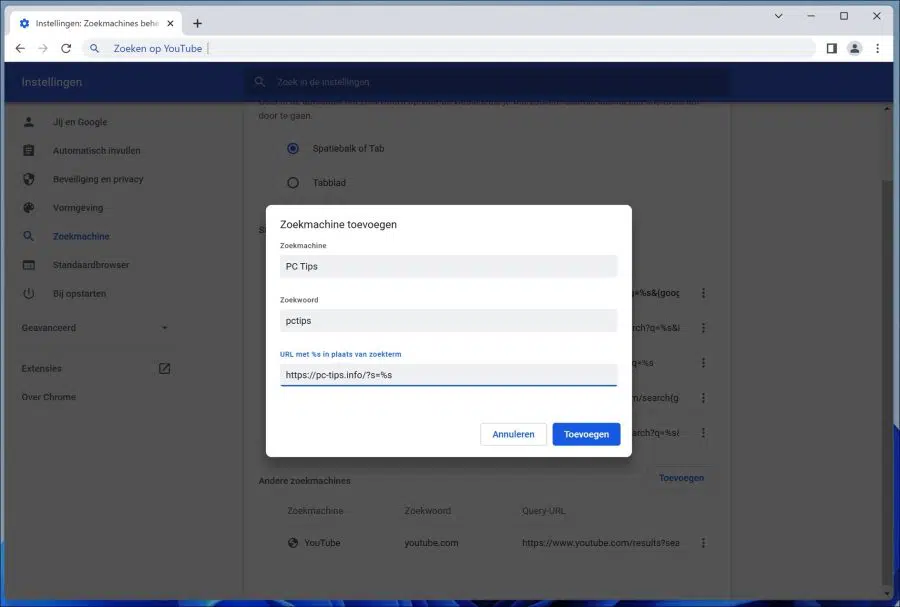Click the YouTube globe icon in the list
Image resolution: width=900 pixels, height=607 pixels.
tap(293, 543)
